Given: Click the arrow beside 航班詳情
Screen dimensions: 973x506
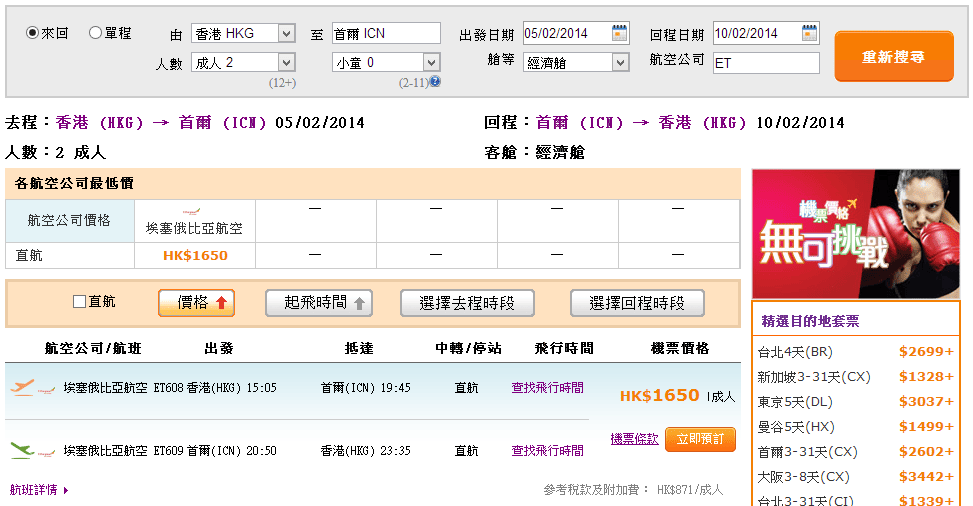Looking at the screenshot, I should (x=66, y=490).
